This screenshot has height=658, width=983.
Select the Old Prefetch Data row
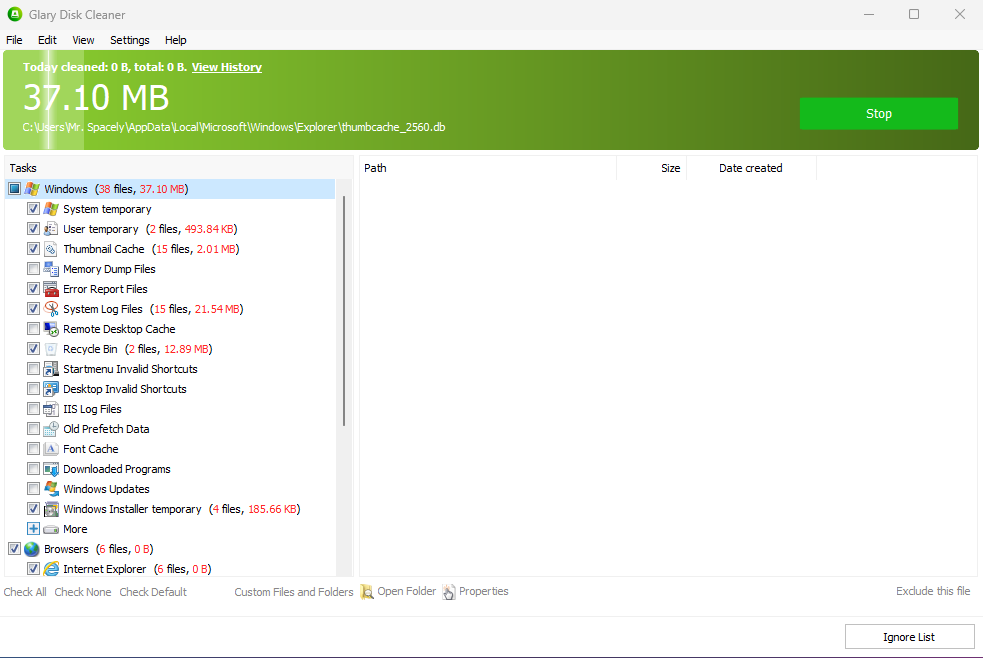(x=106, y=429)
